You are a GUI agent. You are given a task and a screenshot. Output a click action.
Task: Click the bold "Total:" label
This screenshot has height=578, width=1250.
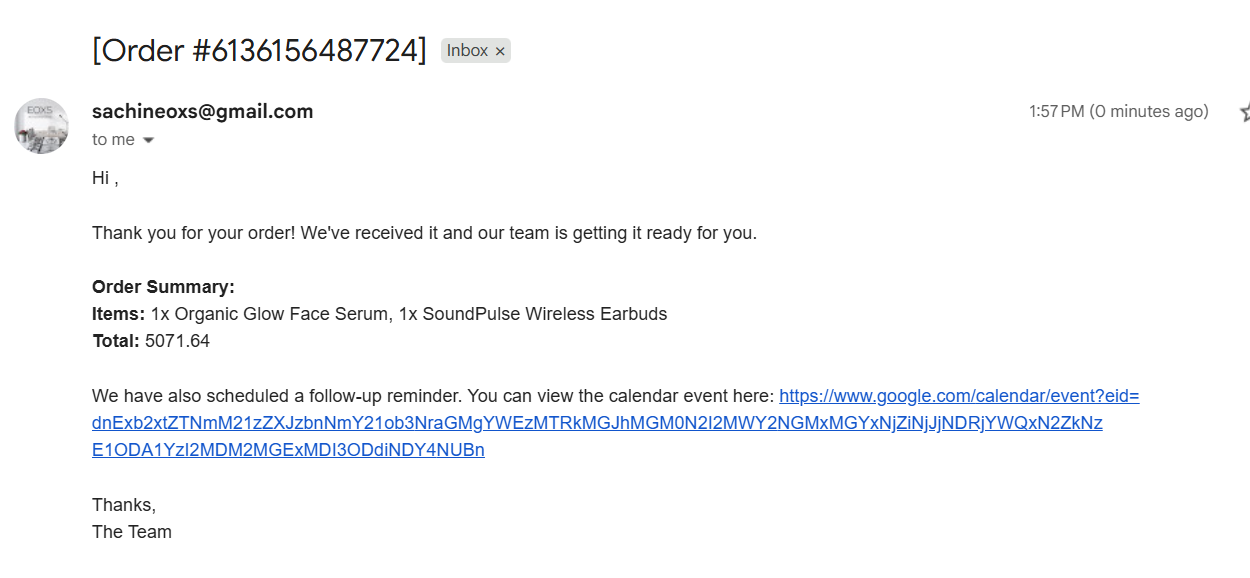(x=115, y=341)
